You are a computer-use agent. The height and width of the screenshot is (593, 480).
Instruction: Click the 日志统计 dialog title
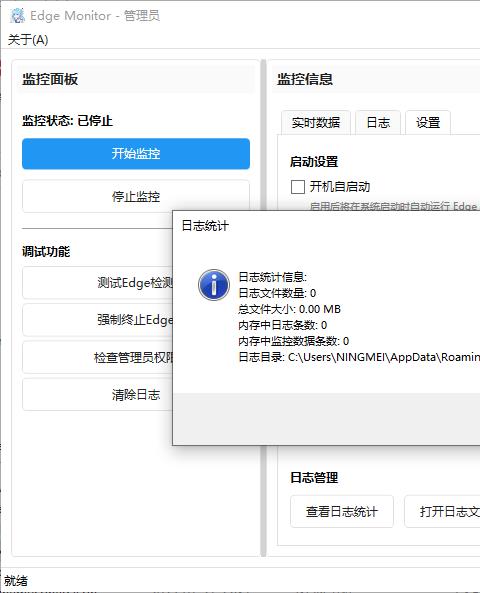coord(205,226)
